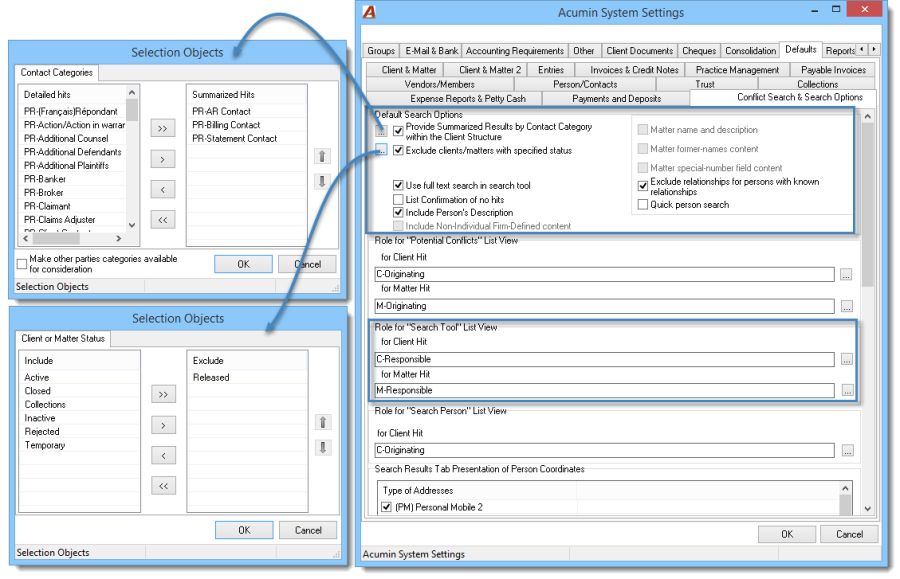The height and width of the screenshot is (579, 900).
Task: Move Exclude list item up
Action: tap(323, 422)
